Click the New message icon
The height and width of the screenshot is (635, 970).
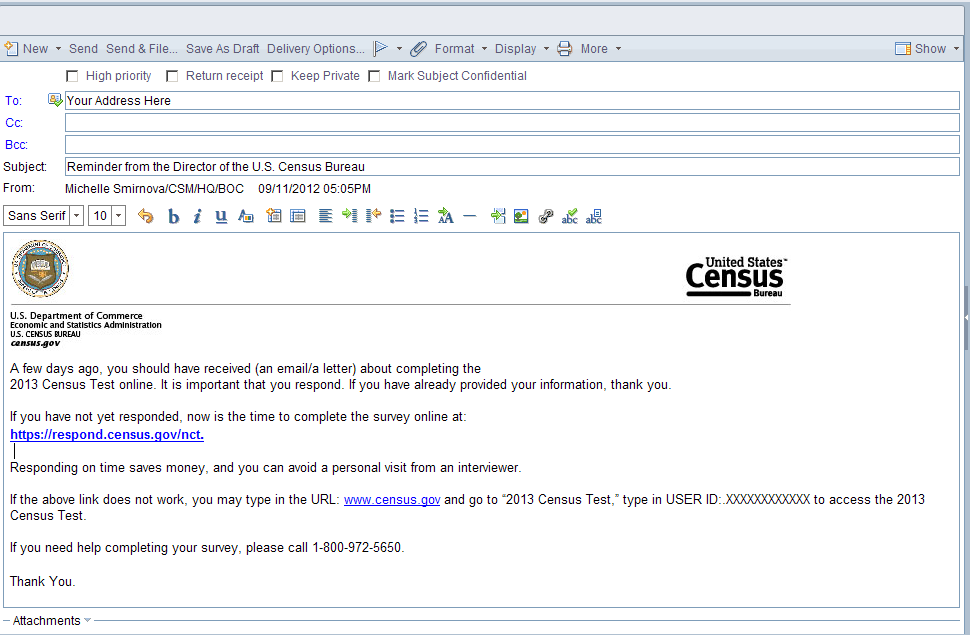(11, 48)
